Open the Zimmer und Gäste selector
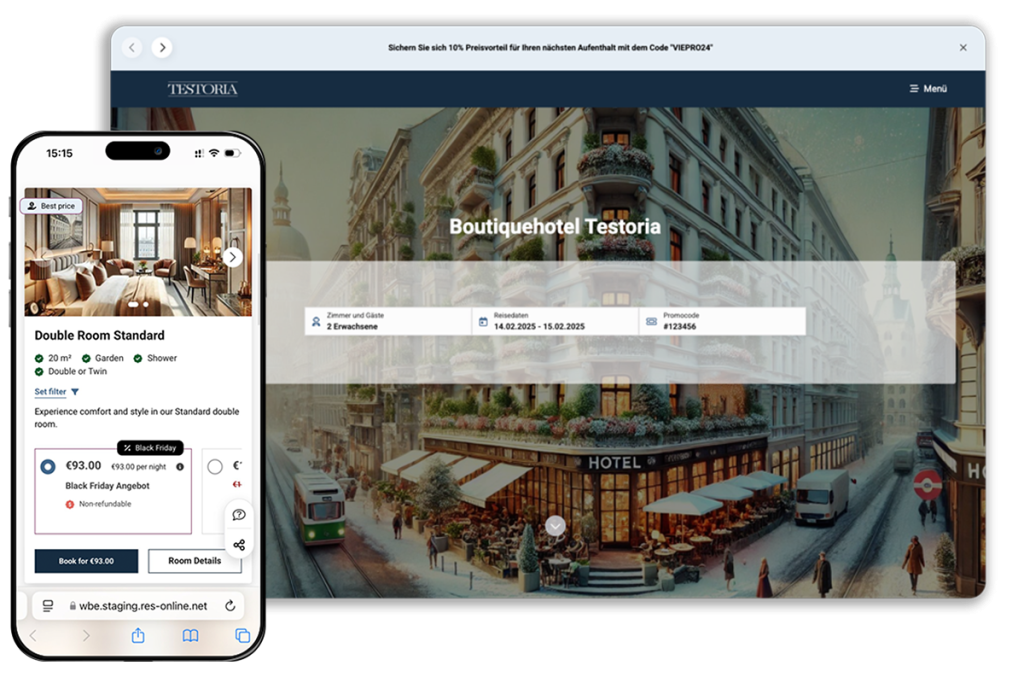 (x=388, y=321)
